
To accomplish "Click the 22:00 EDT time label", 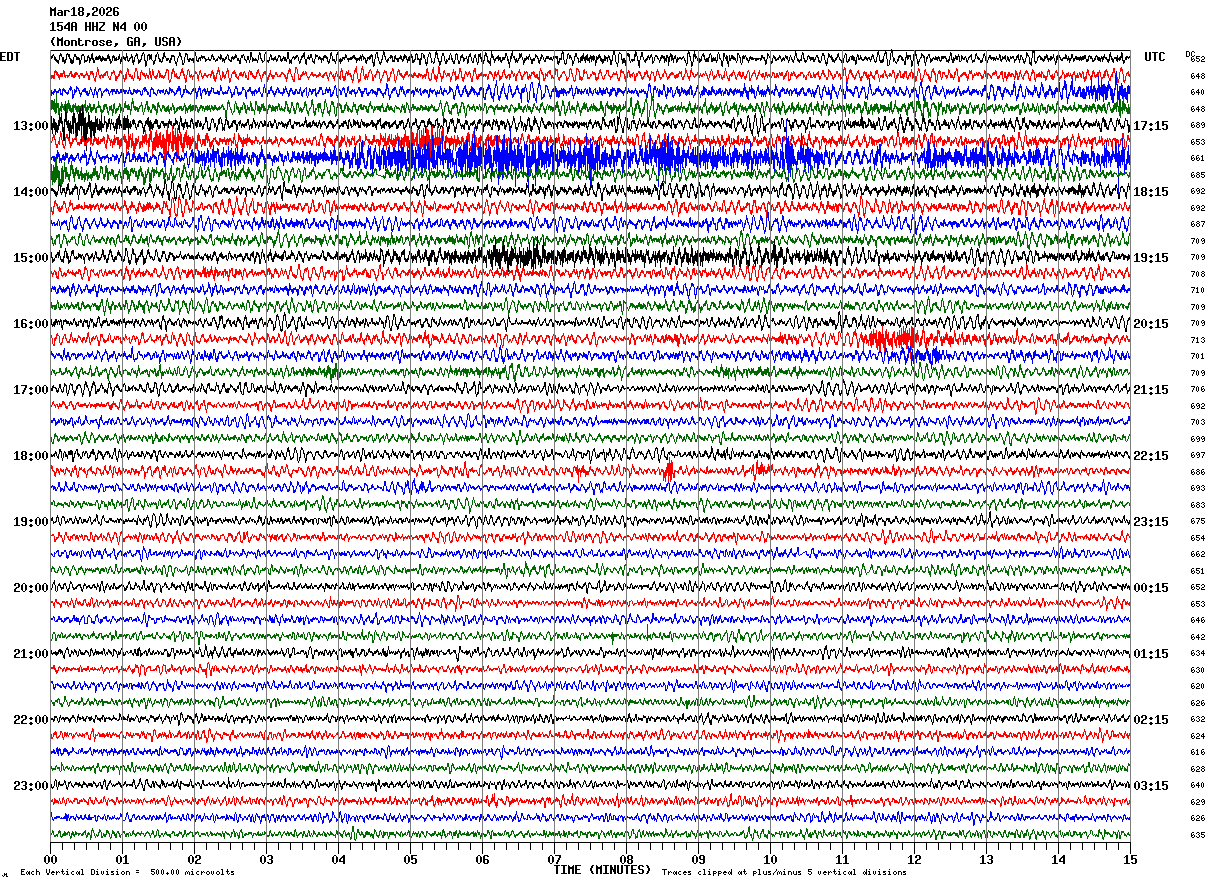I will click(x=30, y=720).
